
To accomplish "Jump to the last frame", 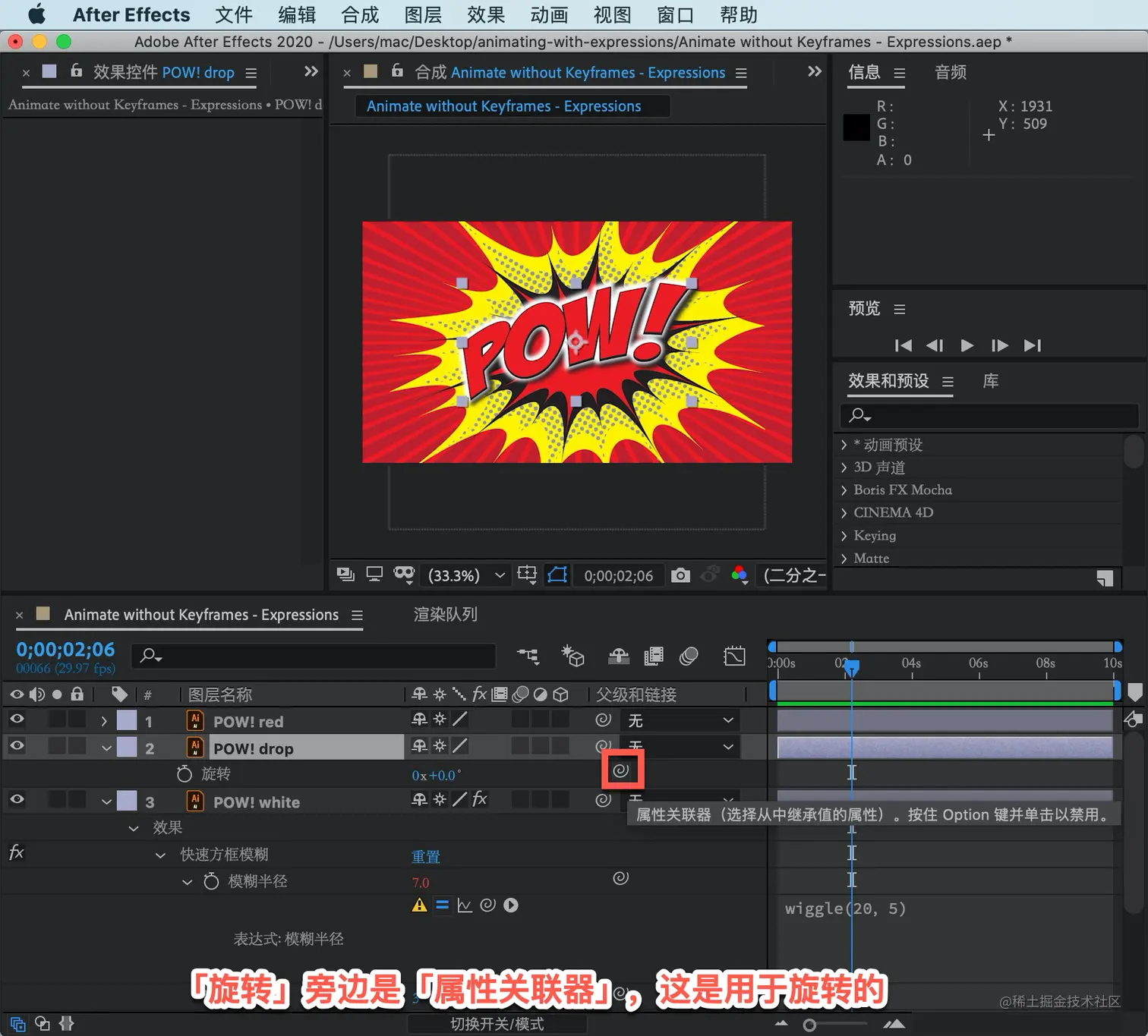I will click(1033, 345).
